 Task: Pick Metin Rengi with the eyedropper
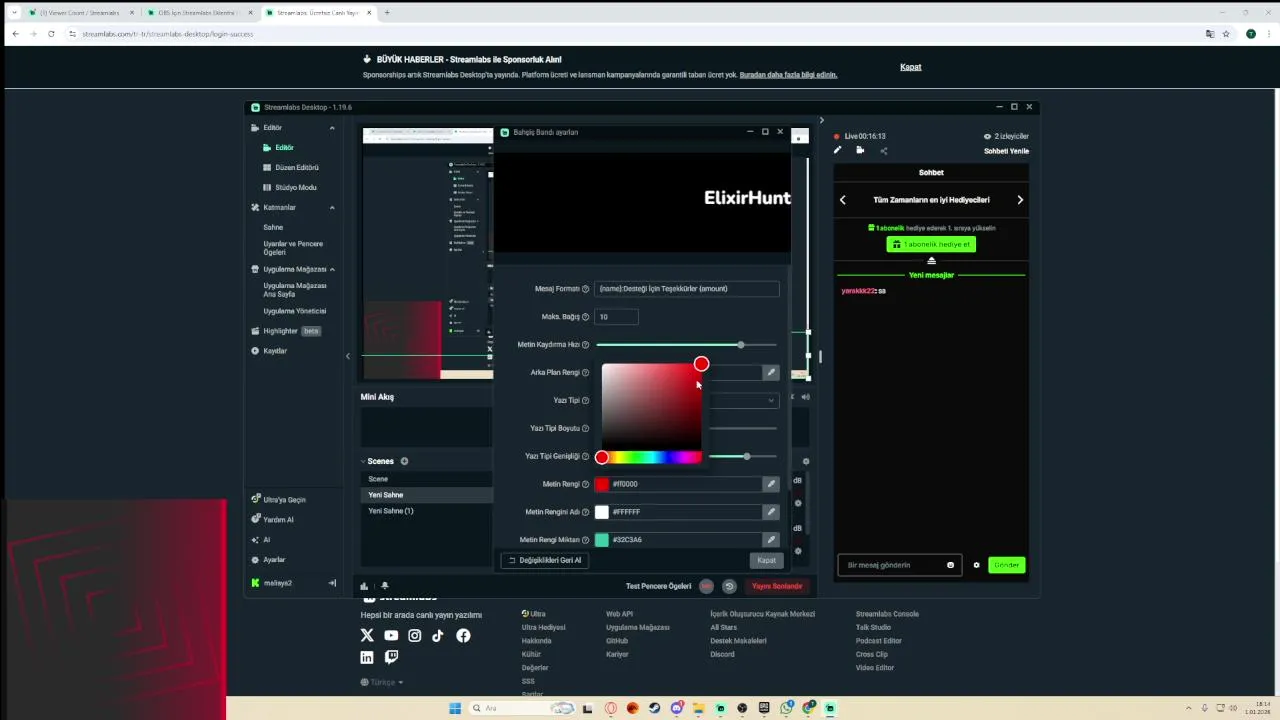click(x=771, y=484)
